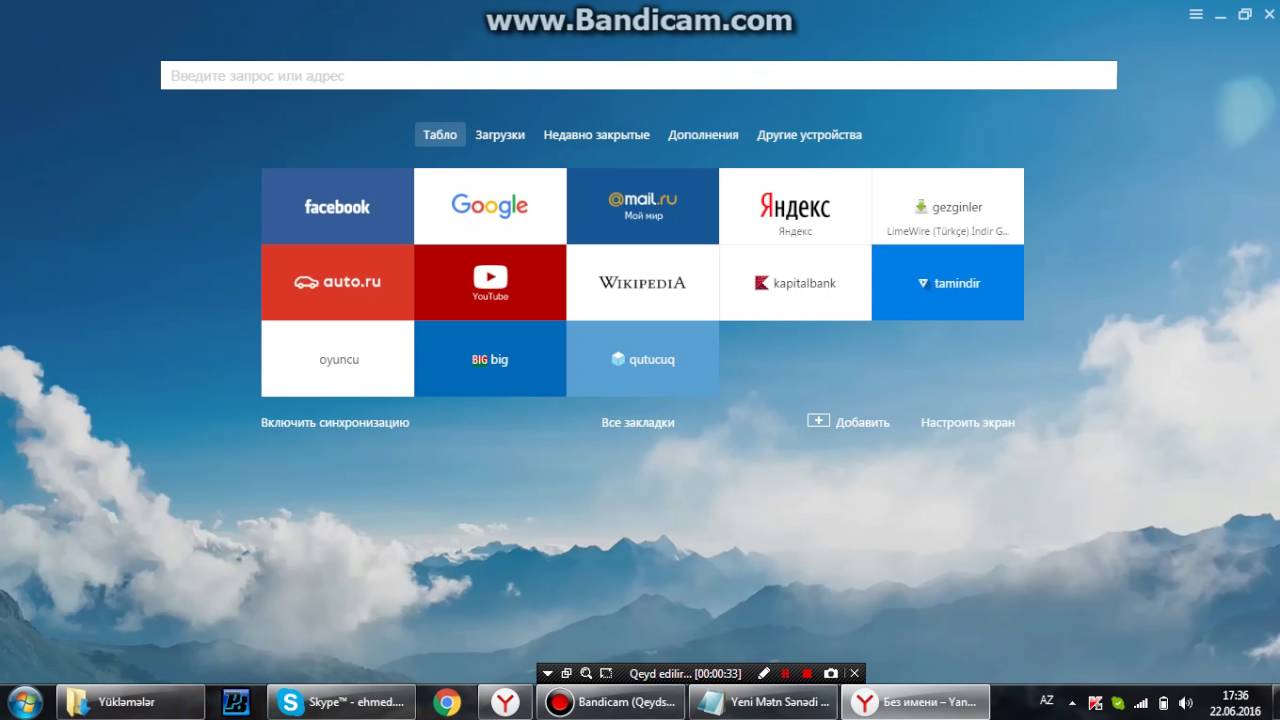Click the Bandicam rectangle select area icon
The width and height of the screenshot is (1280, 720).
tap(606, 674)
